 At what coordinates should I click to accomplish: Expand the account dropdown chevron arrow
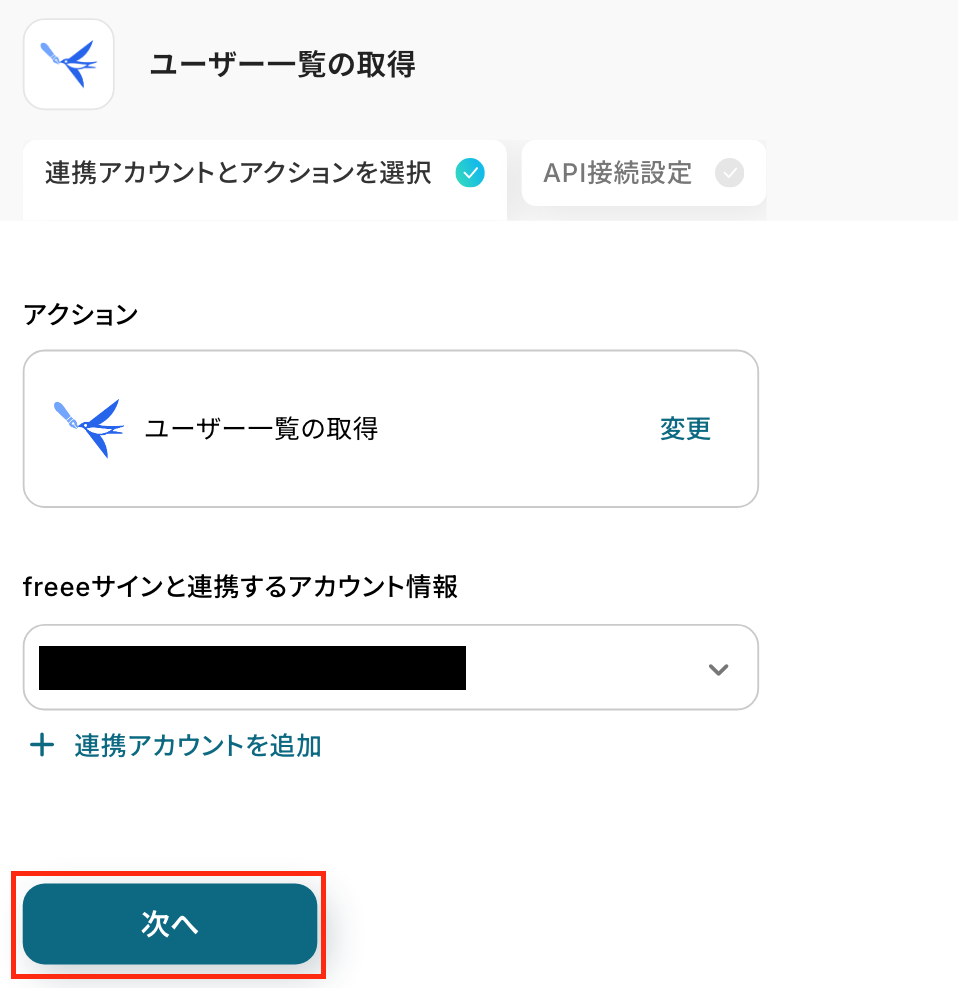717,669
